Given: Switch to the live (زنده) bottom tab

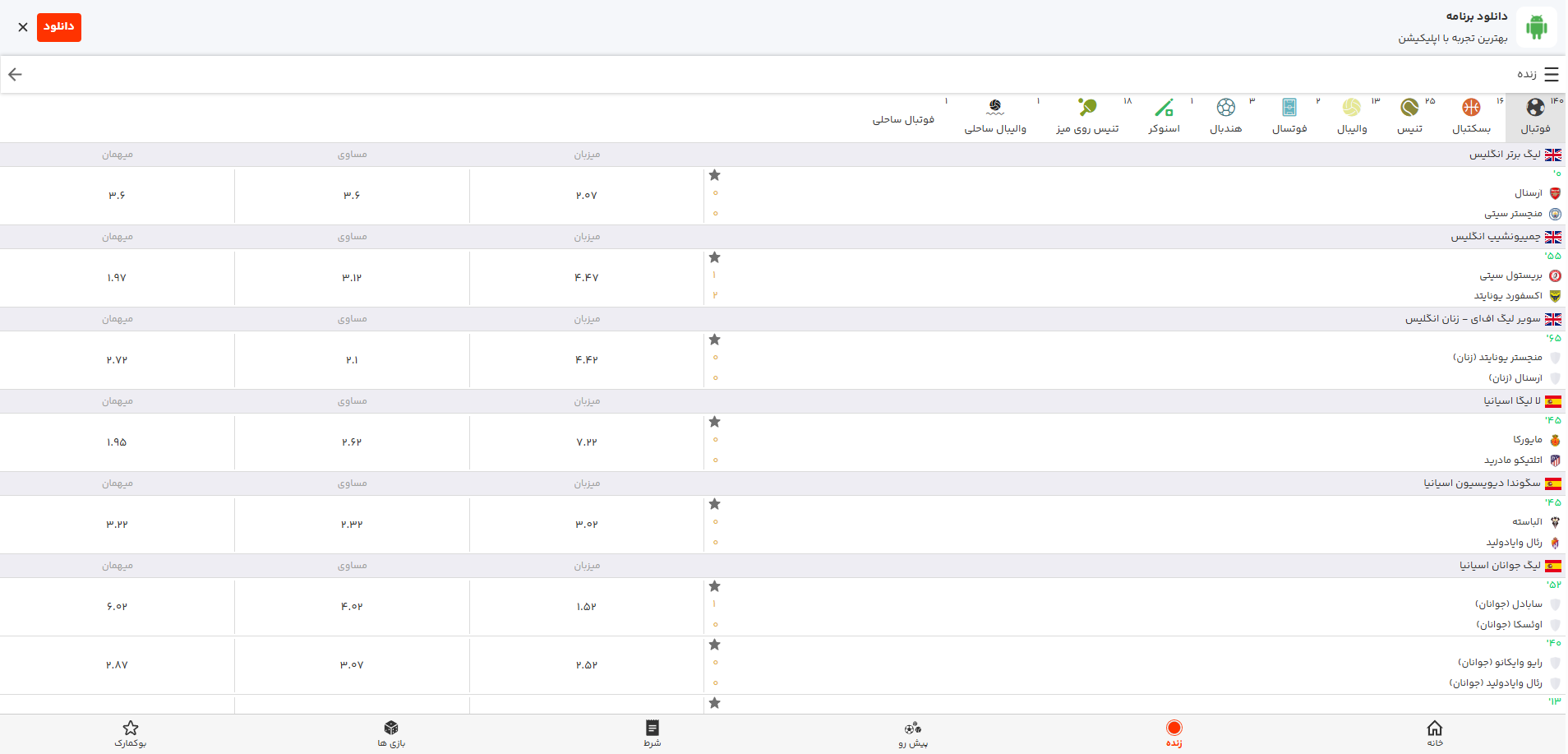Looking at the screenshot, I should point(1174,733).
